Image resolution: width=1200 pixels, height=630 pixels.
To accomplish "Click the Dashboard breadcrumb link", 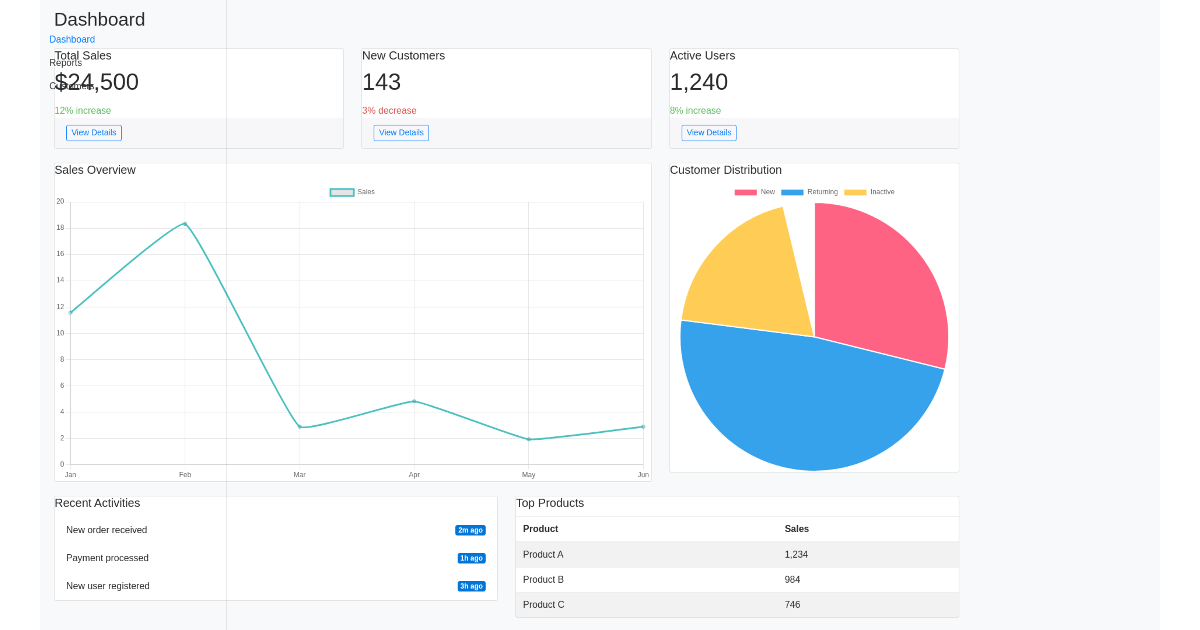I will click(71, 39).
